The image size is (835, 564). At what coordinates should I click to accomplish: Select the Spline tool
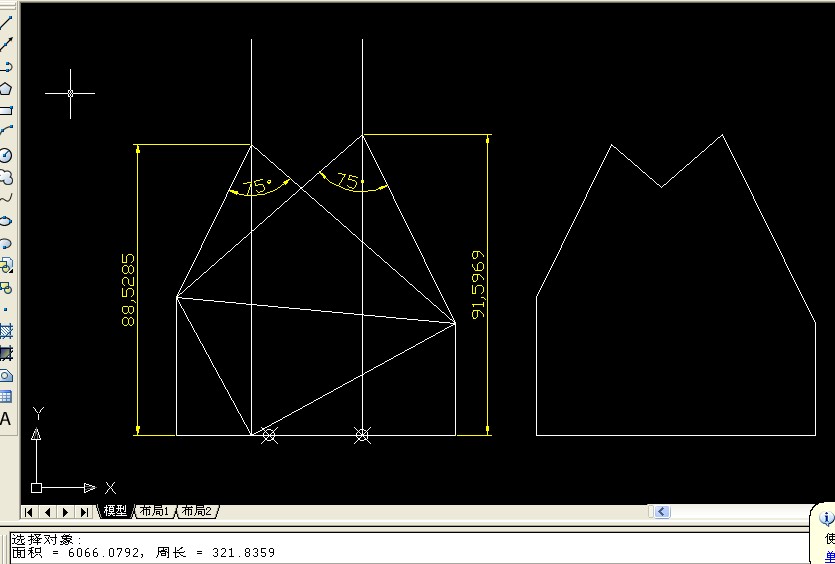click(6, 199)
